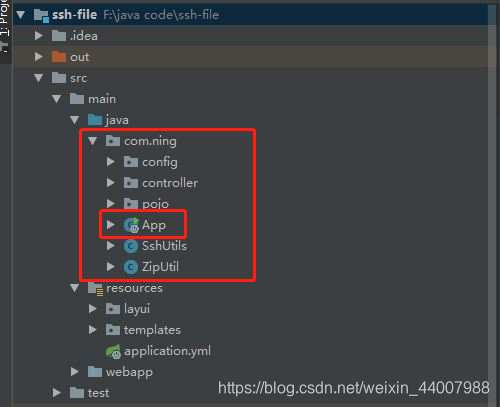Select the layui label
The width and height of the screenshot is (500, 407).
click(137, 309)
